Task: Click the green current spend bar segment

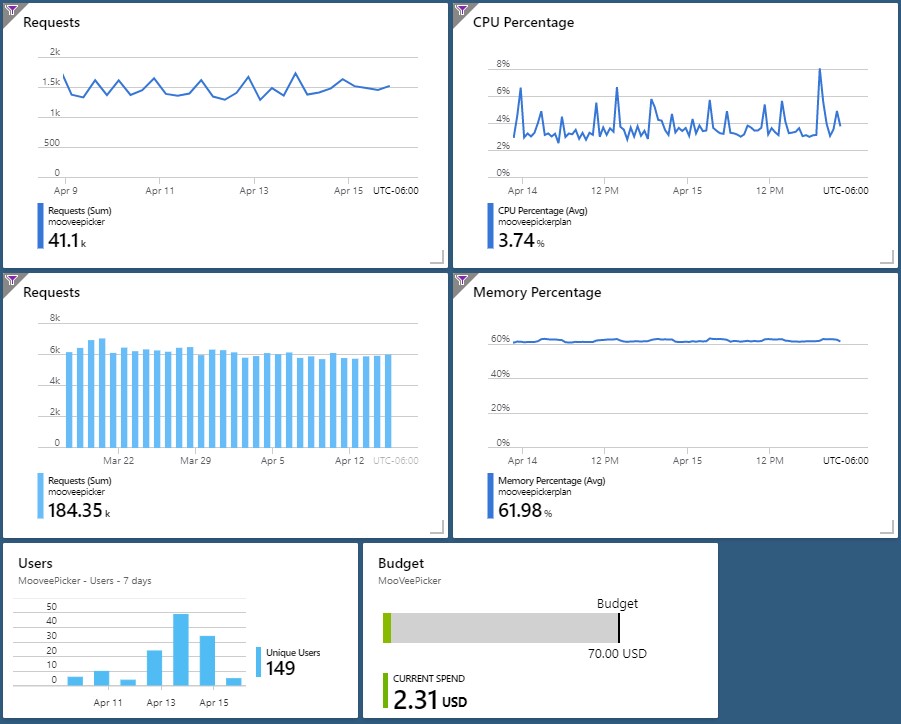Action: pos(387,628)
